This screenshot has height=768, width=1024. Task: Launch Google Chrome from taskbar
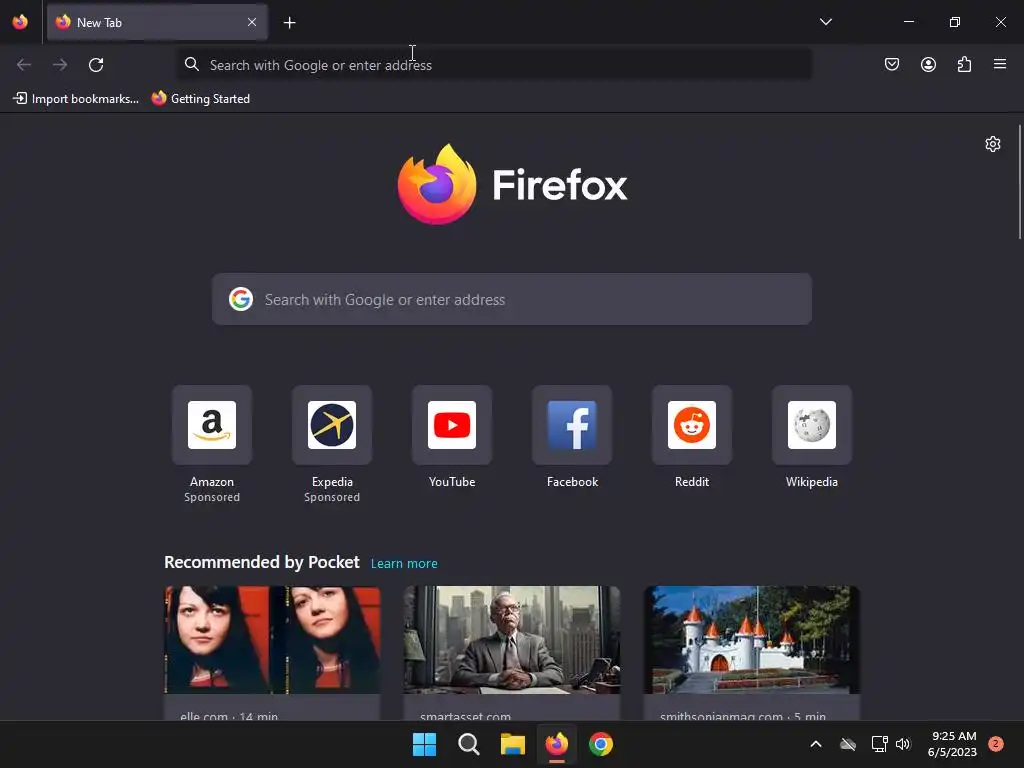coord(601,744)
